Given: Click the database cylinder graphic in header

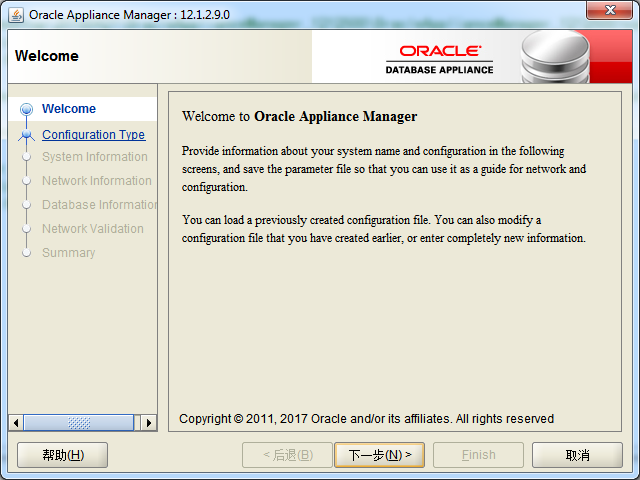Looking at the screenshot, I should coord(556,57).
